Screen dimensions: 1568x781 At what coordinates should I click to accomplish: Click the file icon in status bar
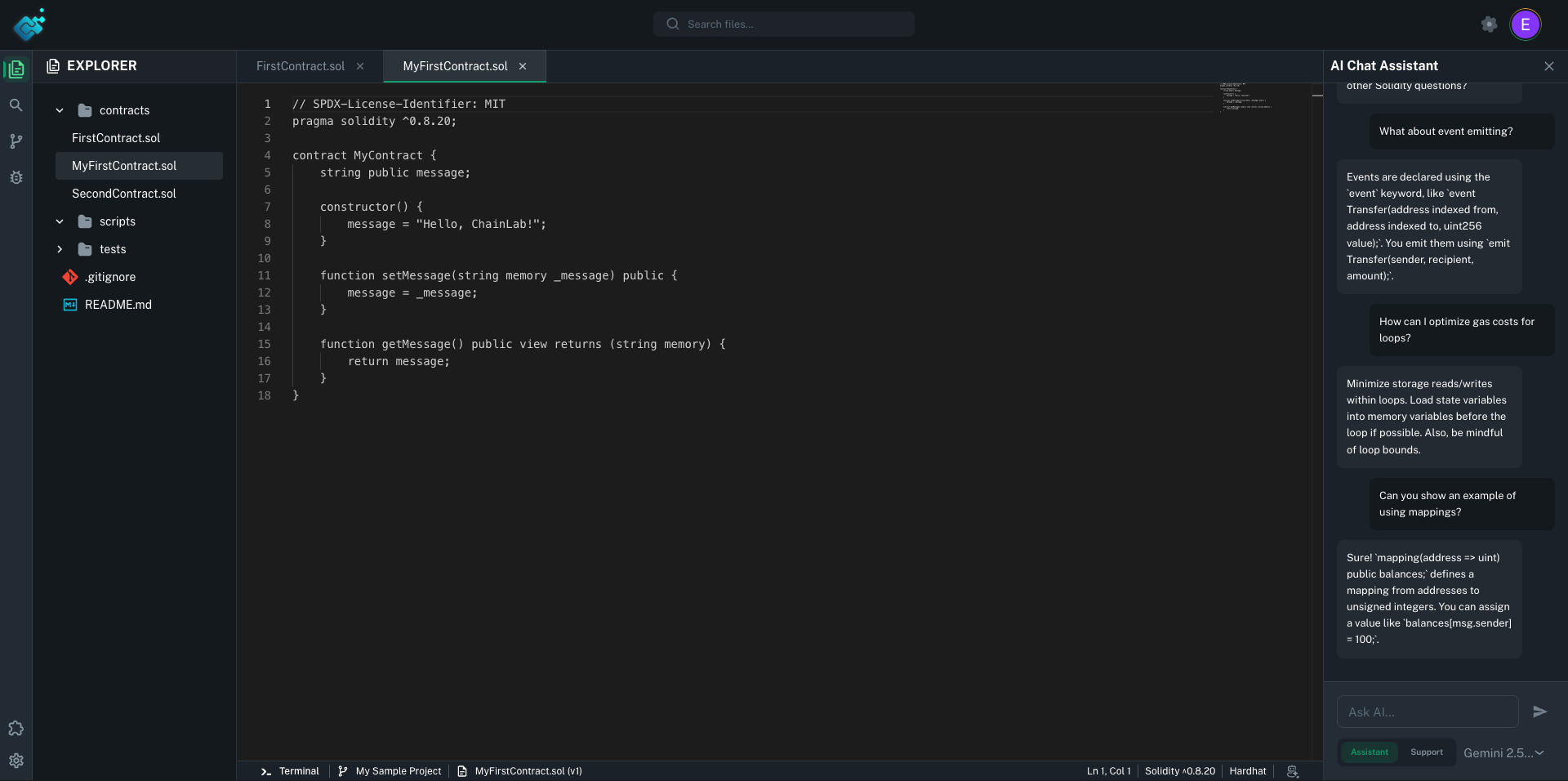click(x=462, y=771)
